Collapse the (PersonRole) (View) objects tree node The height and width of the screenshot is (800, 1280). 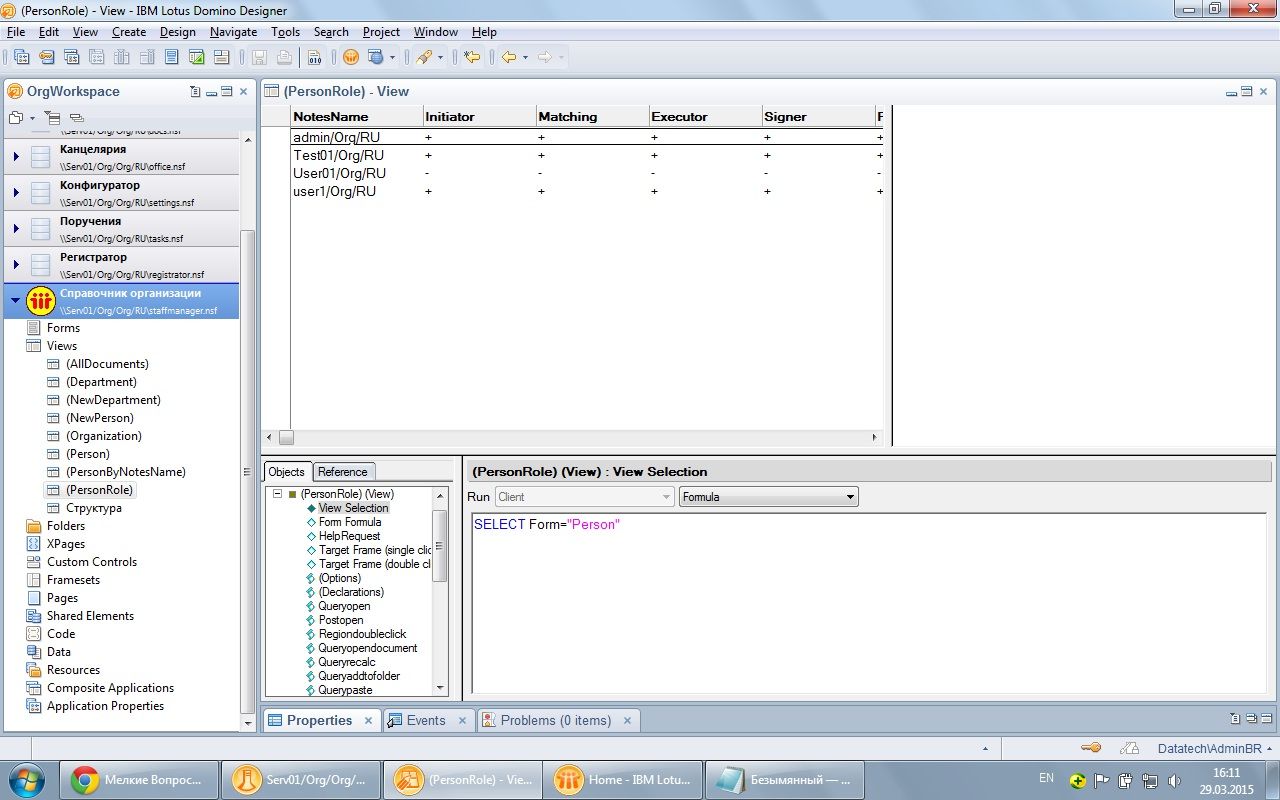(277, 494)
